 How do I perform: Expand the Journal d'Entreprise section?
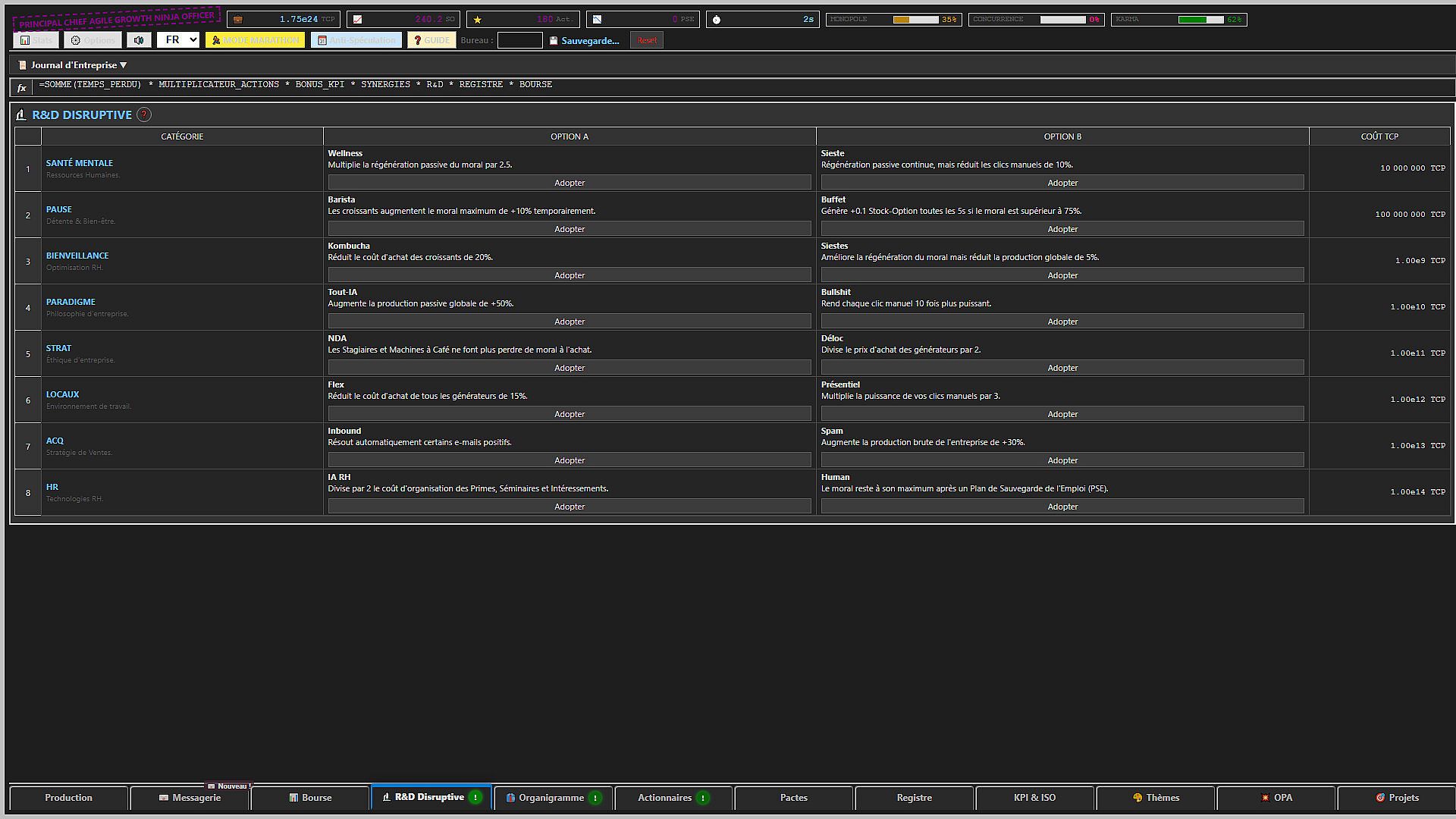click(x=73, y=65)
